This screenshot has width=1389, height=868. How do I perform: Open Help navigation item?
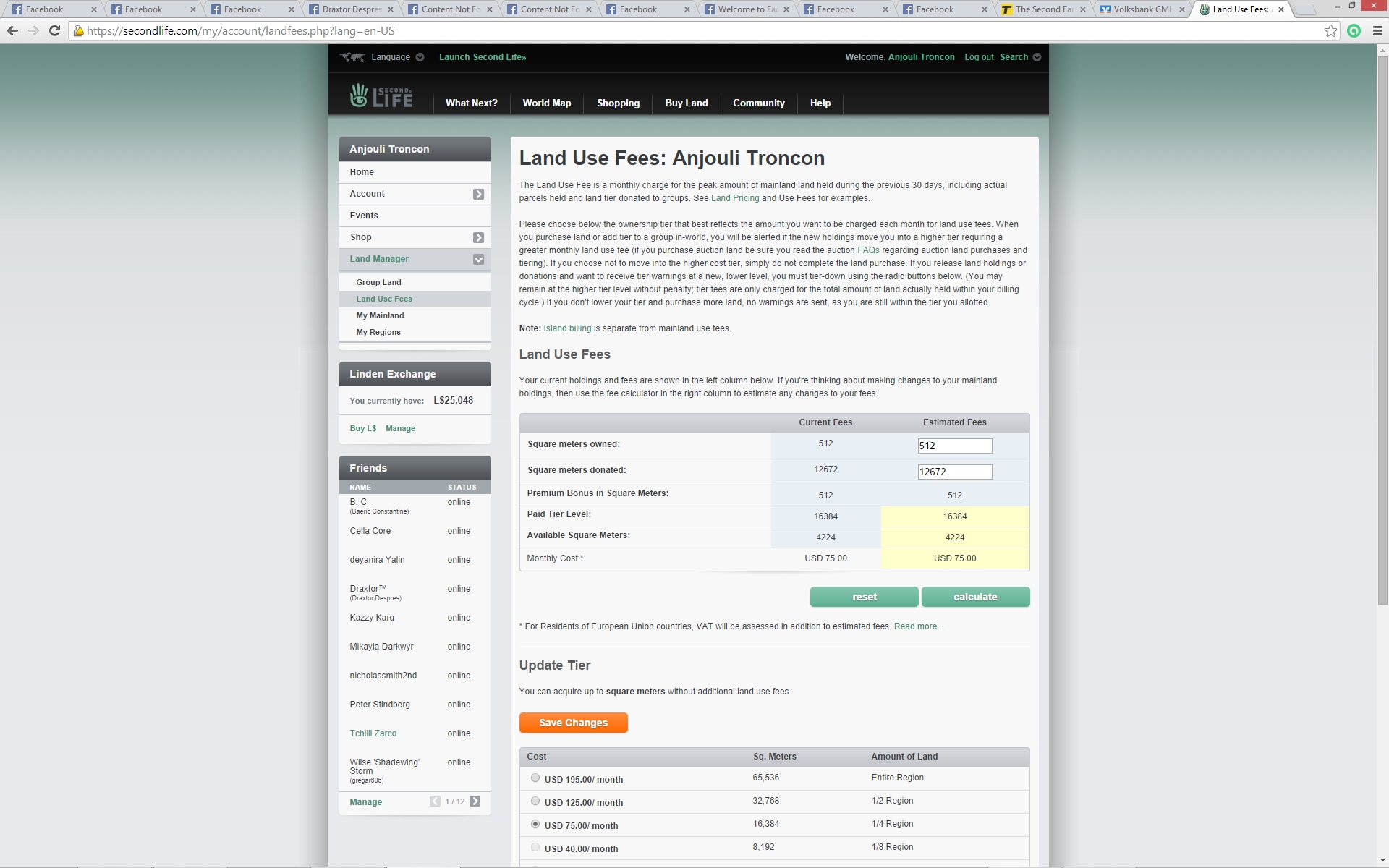pyautogui.click(x=820, y=103)
